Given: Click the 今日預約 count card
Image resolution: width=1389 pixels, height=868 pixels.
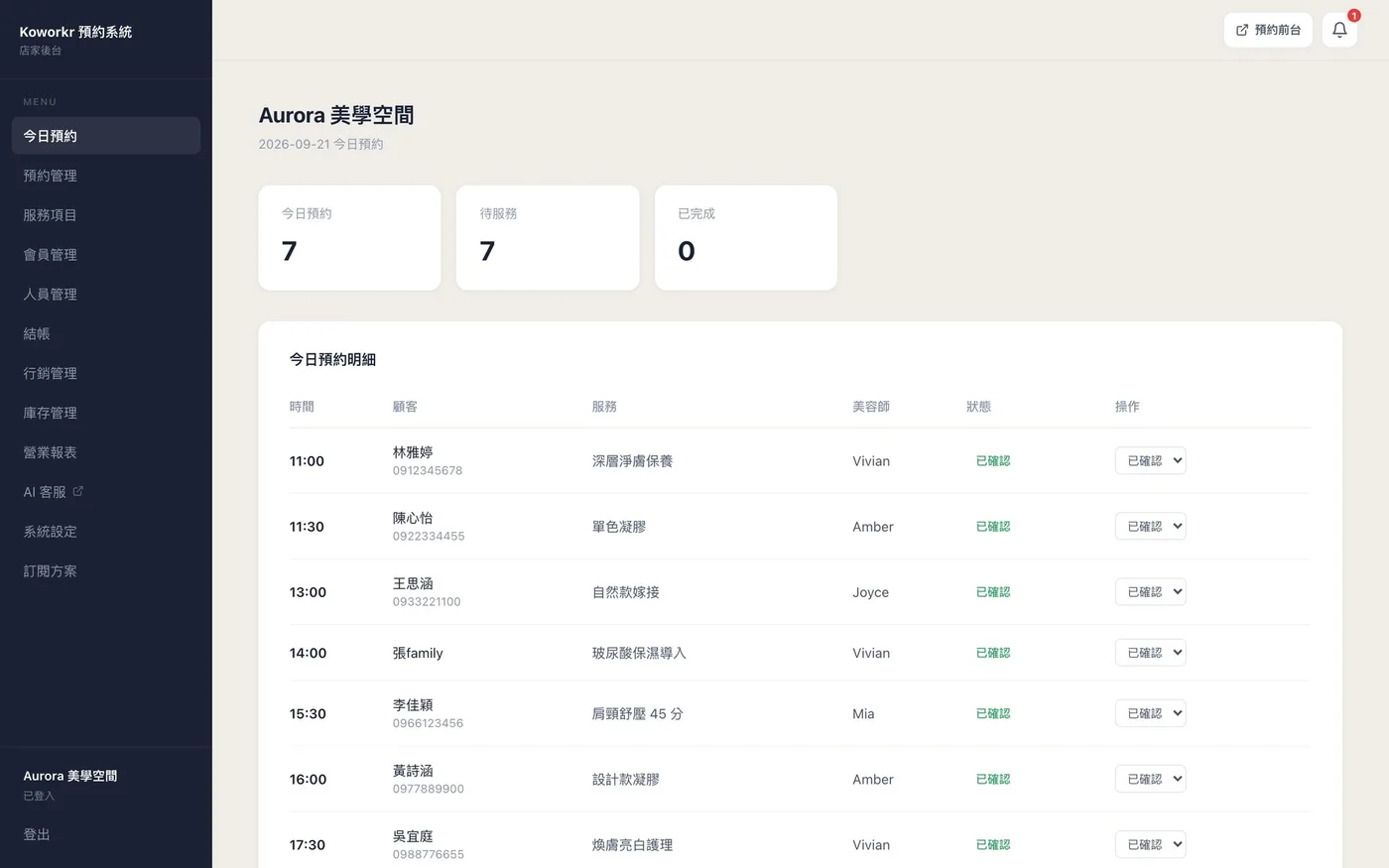Looking at the screenshot, I should coord(349,238).
